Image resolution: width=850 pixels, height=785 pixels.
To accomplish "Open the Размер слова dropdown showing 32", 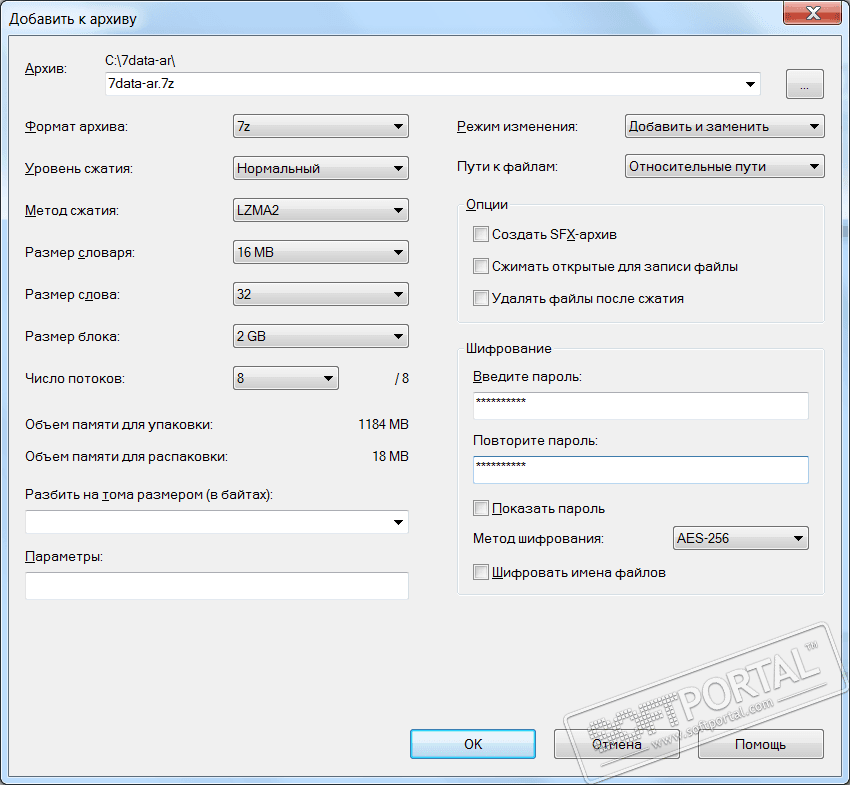I will [x=320, y=294].
